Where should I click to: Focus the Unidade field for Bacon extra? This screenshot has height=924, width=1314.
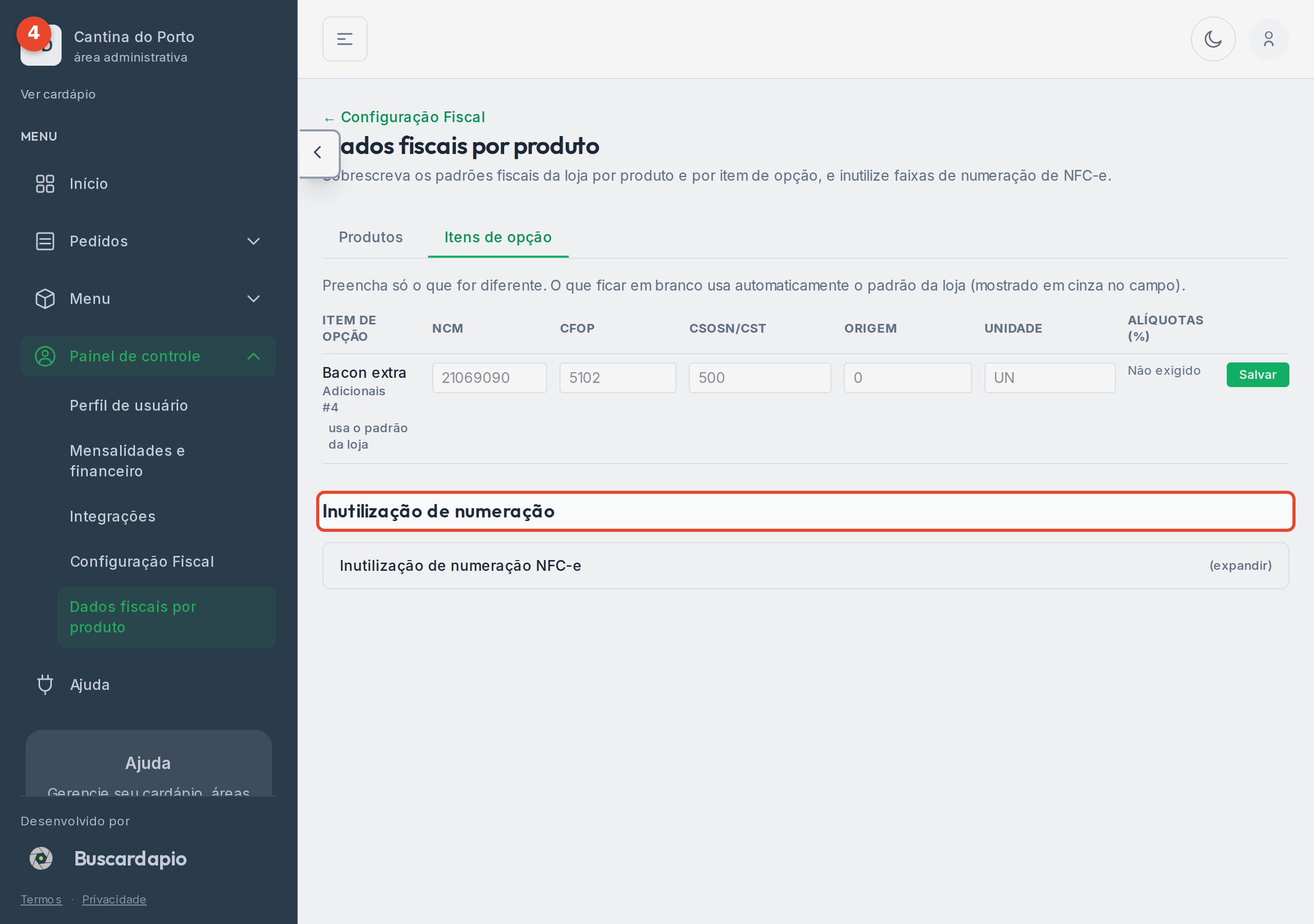pos(1050,378)
